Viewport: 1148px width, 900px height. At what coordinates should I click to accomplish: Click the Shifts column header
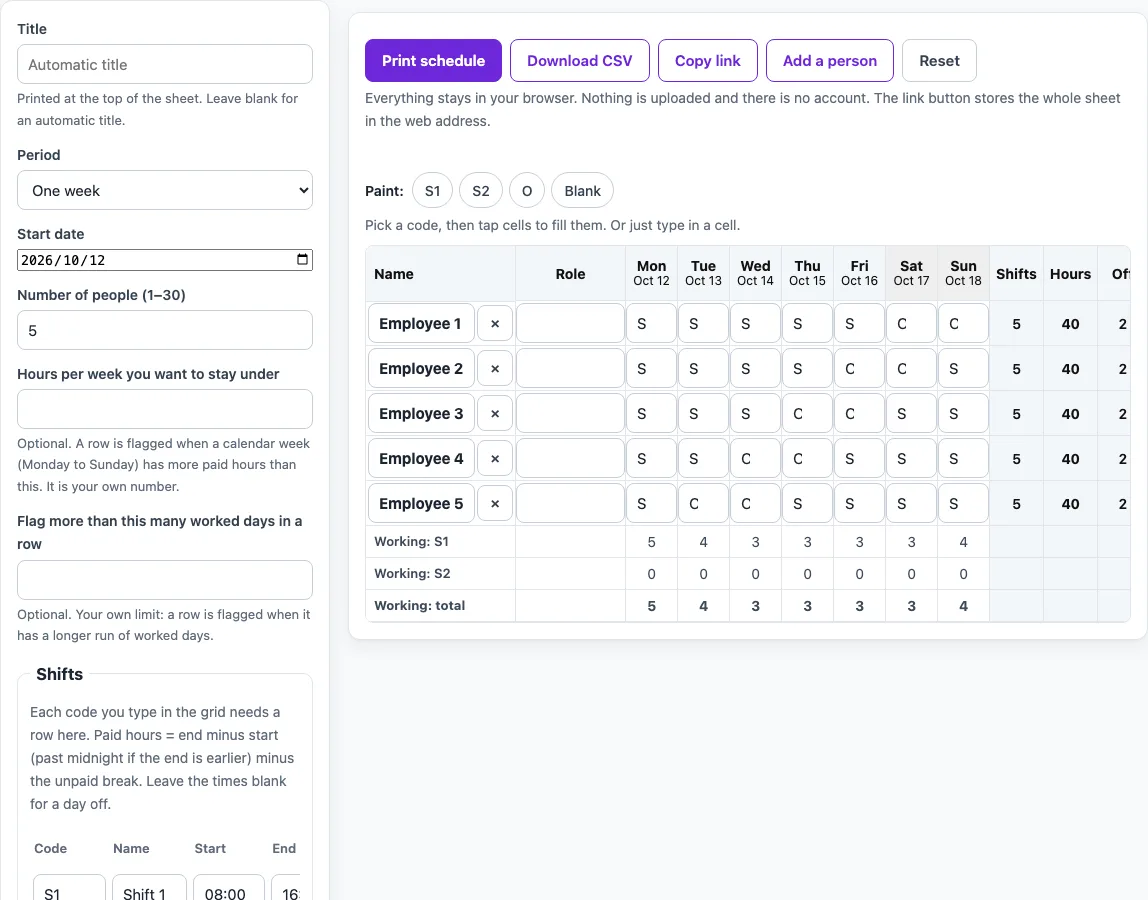tap(1016, 274)
